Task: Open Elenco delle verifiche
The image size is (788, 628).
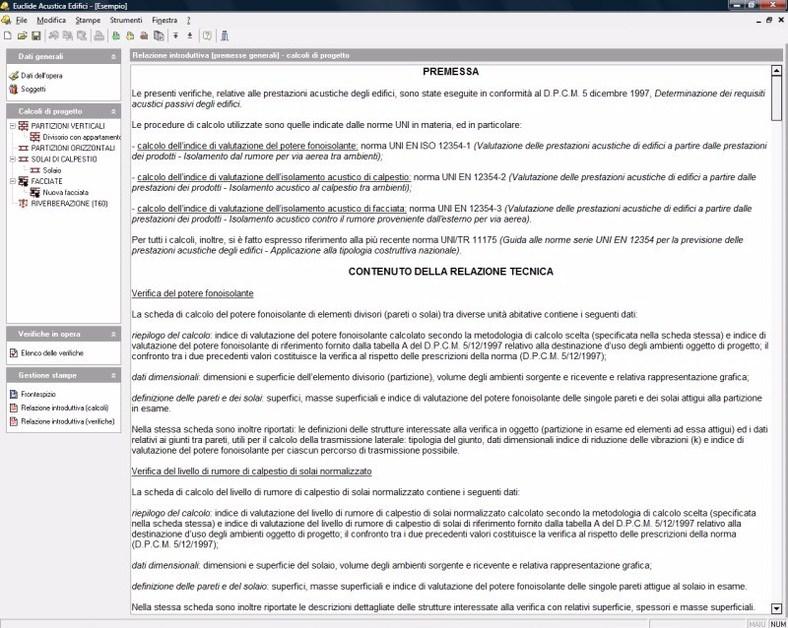Action: (x=52, y=353)
